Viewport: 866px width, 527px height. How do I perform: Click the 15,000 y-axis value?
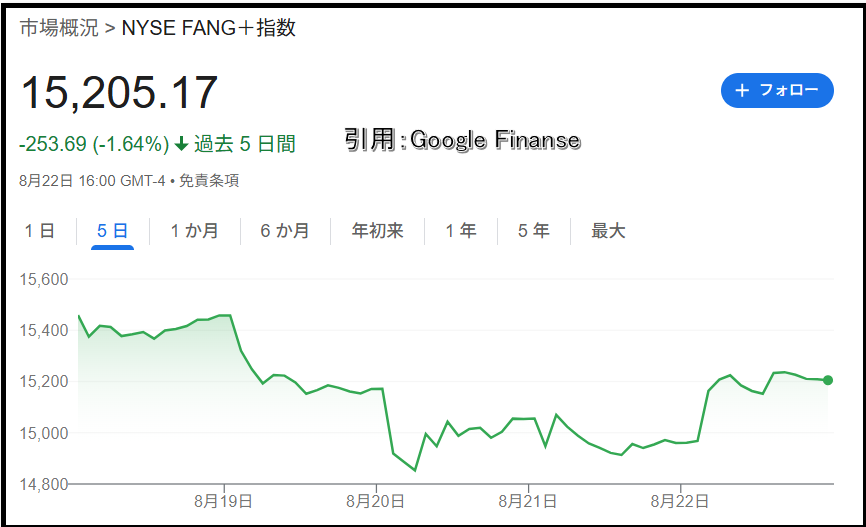point(44,433)
